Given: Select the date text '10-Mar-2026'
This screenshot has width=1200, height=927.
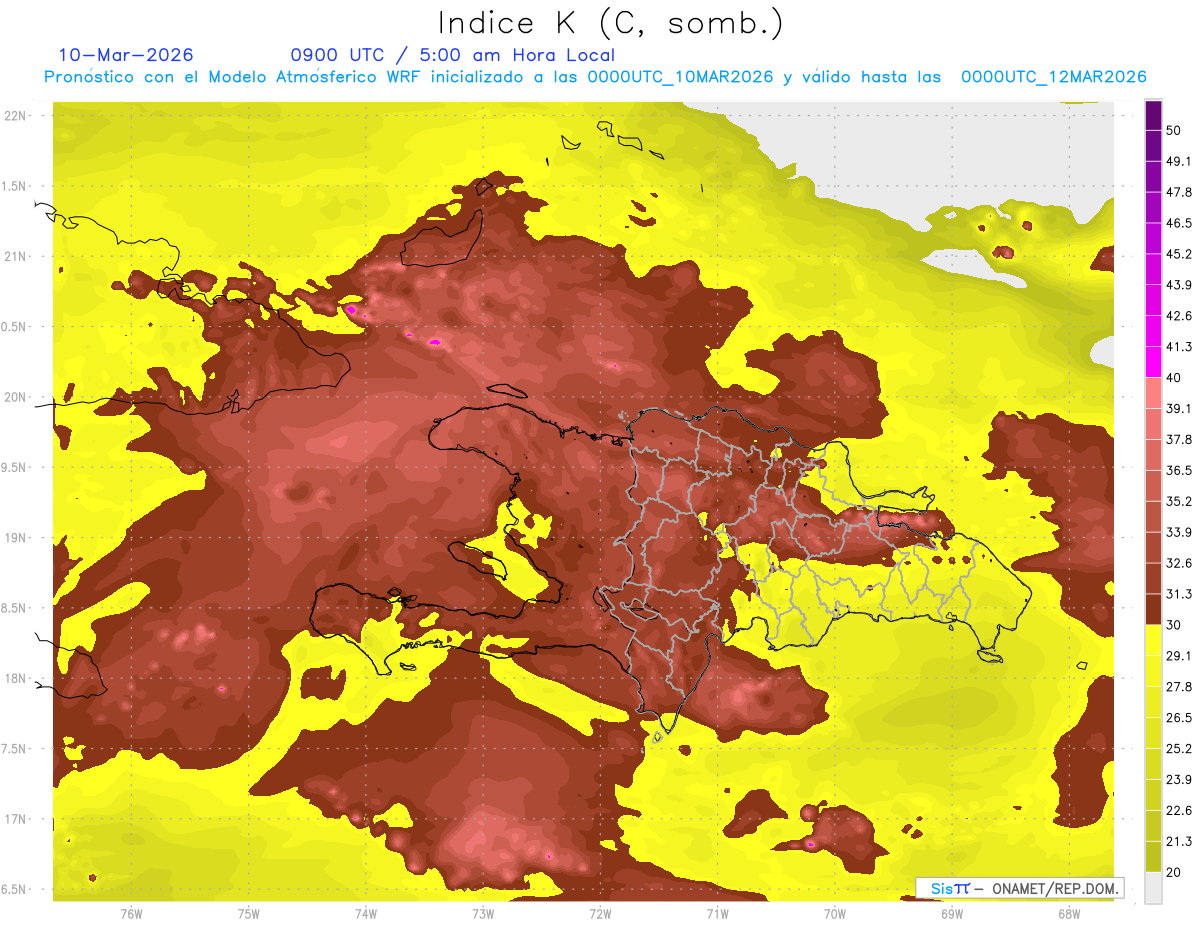Looking at the screenshot, I should point(126,55).
